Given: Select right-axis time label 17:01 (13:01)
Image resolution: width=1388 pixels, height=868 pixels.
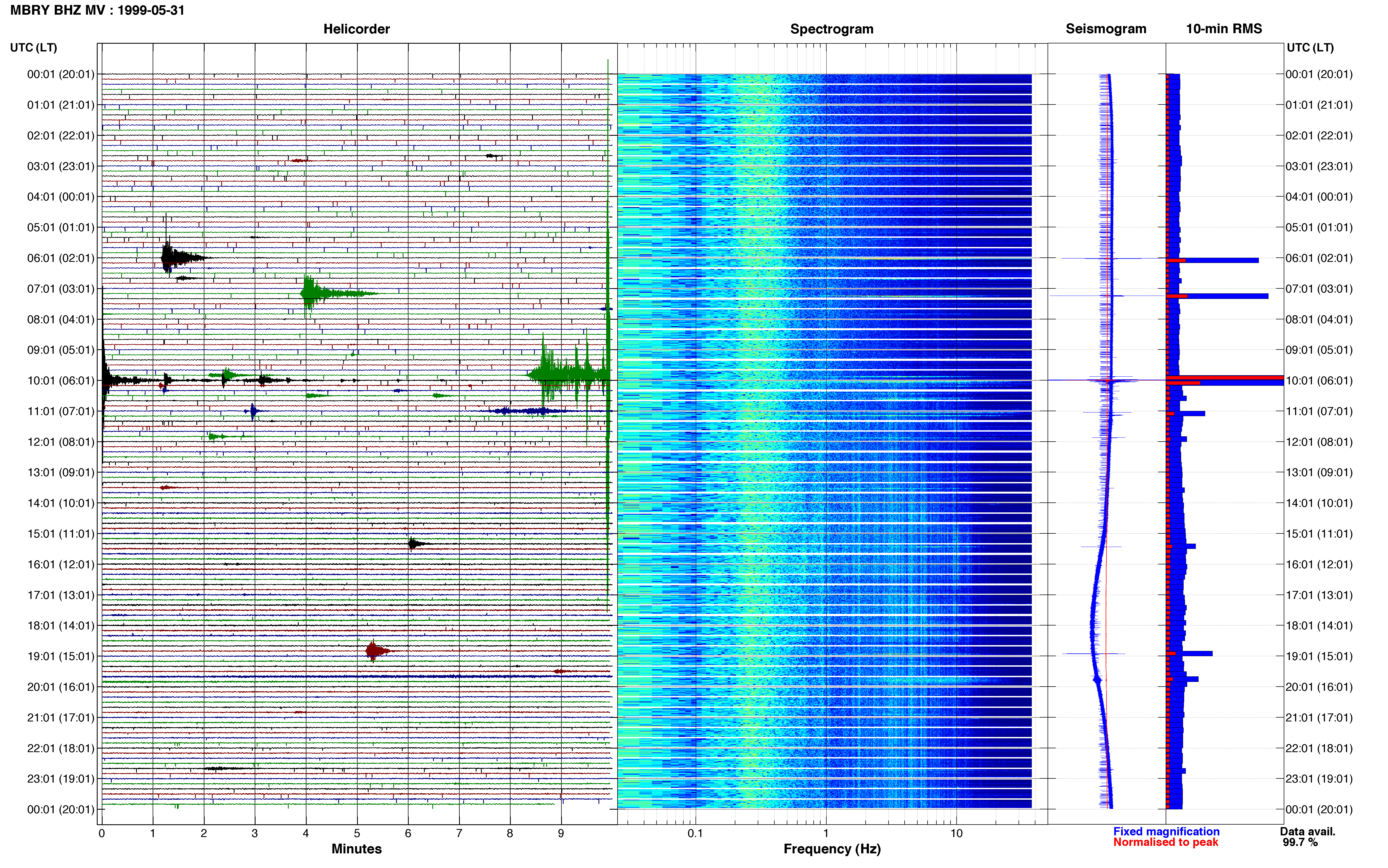Looking at the screenshot, I should point(1319,595).
